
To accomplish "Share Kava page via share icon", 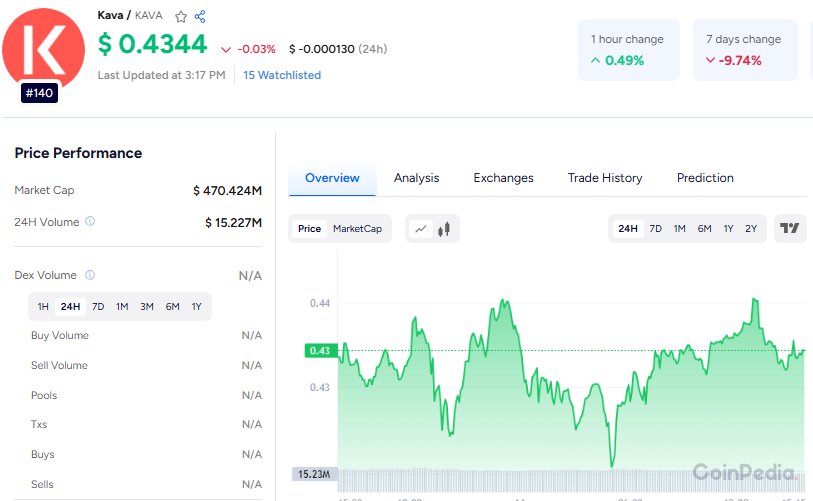I will tap(200, 17).
